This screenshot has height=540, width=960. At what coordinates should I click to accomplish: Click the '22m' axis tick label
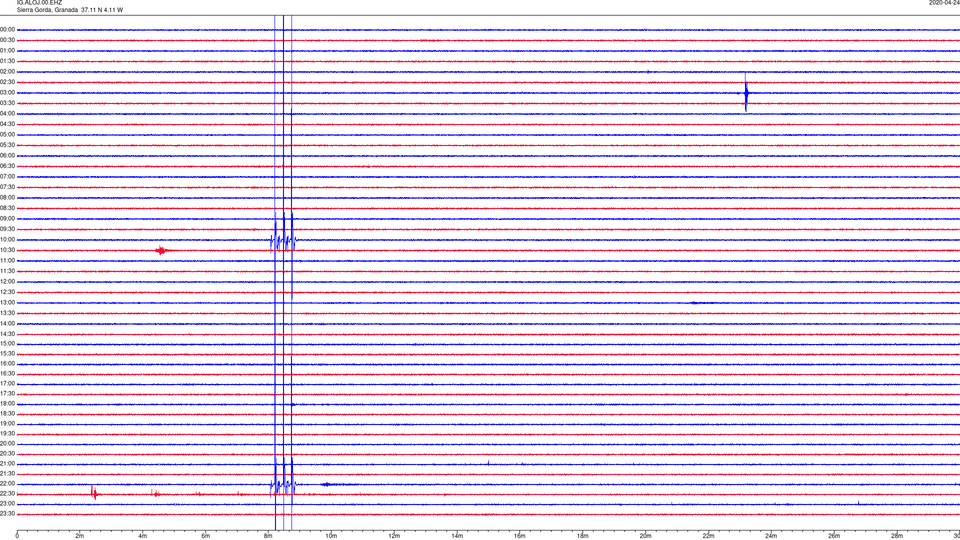pos(708,536)
